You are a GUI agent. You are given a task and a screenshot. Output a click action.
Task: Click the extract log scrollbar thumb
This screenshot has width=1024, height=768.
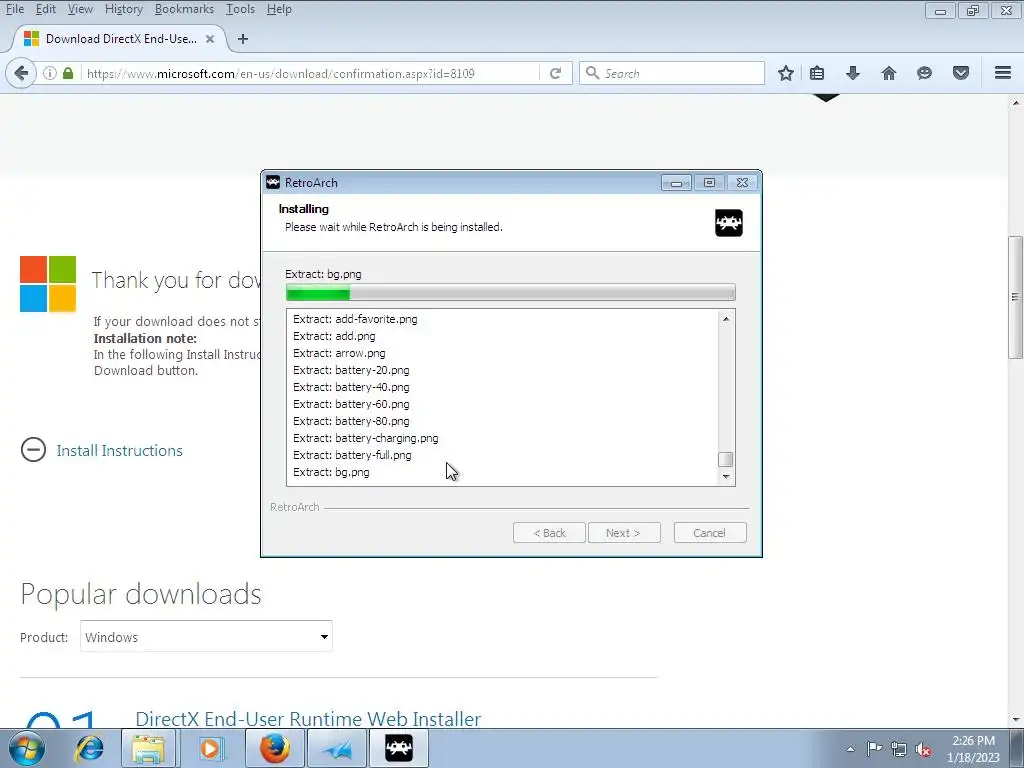[x=726, y=460]
